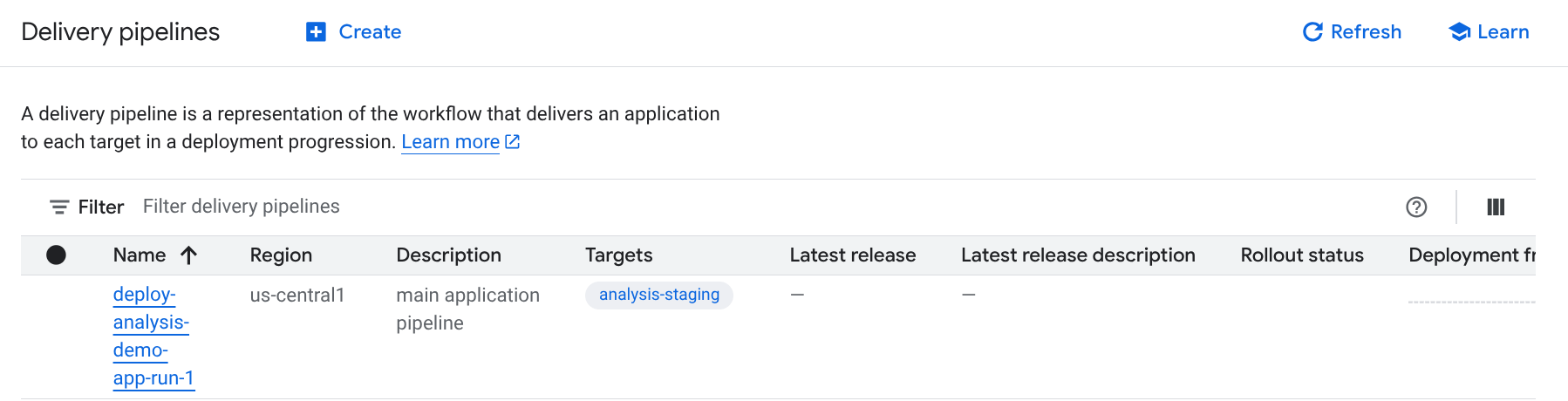The width and height of the screenshot is (1568, 401).
Task: Click the Rollout status column header
Action: pos(1301,255)
